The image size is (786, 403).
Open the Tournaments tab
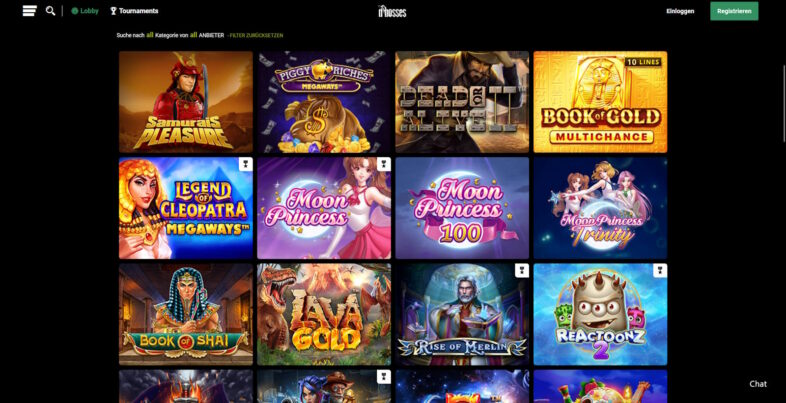(134, 11)
